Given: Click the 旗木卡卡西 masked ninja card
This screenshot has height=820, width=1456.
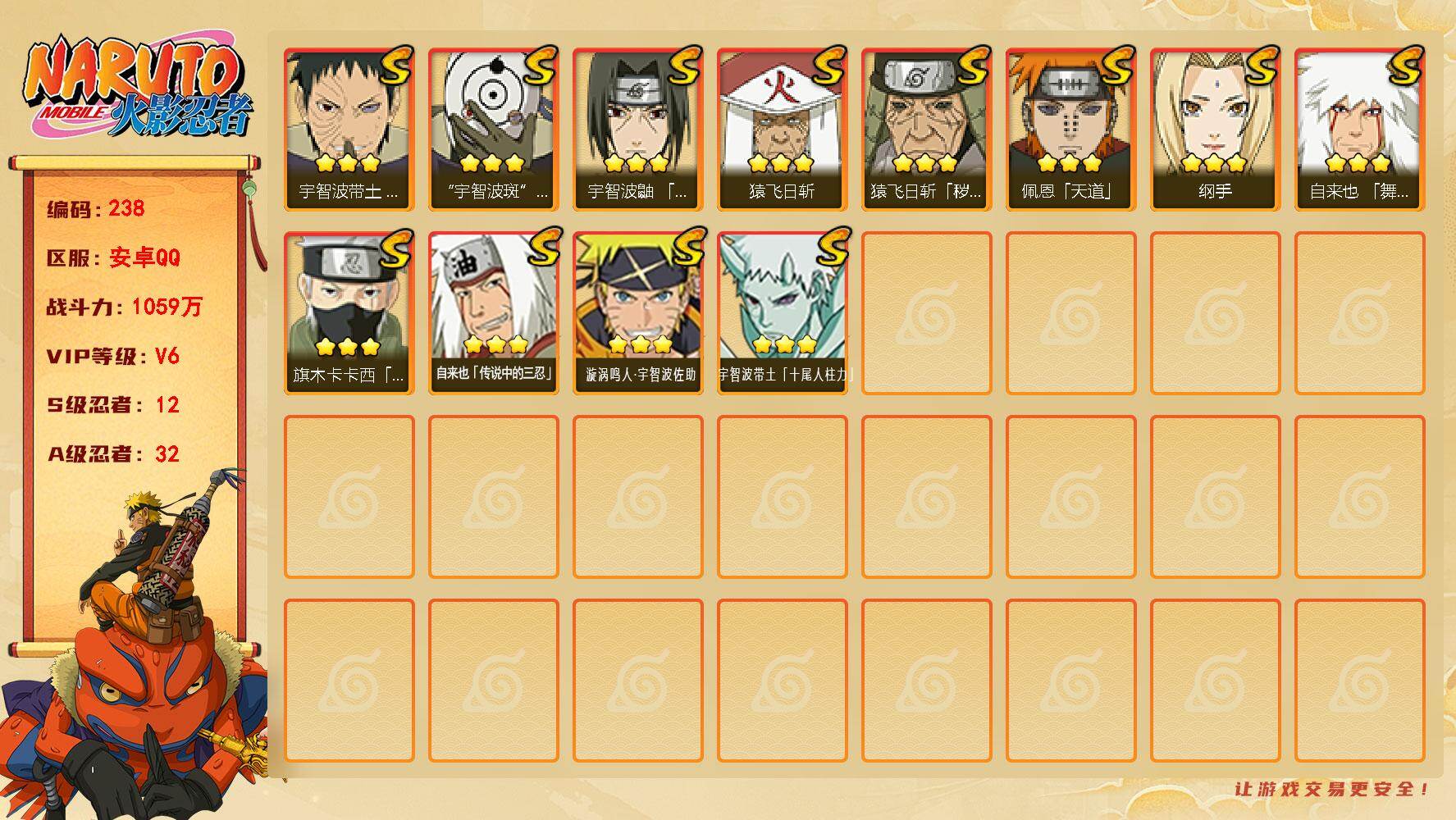Looking at the screenshot, I should click(x=349, y=313).
